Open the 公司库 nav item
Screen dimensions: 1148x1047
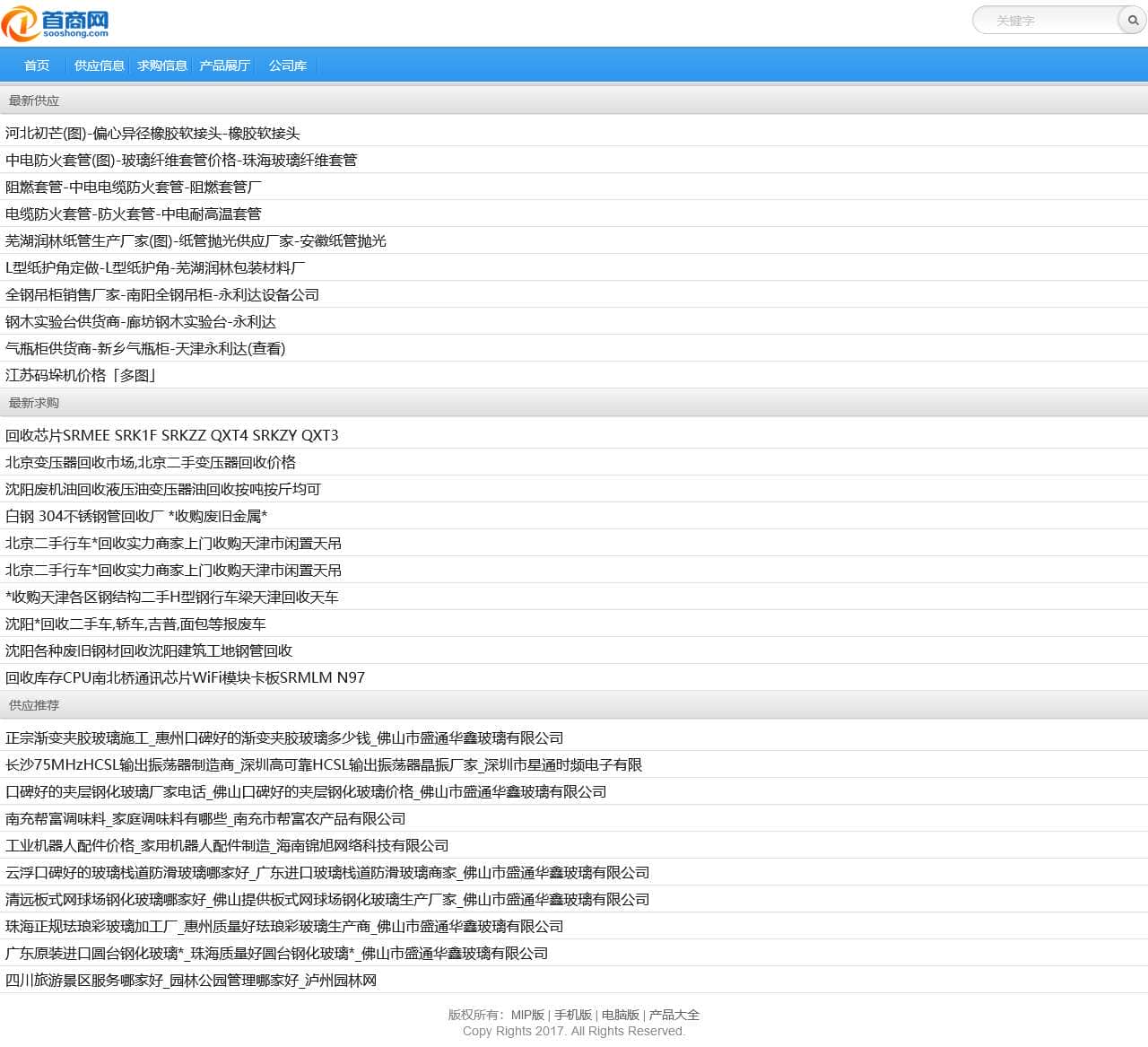pyautogui.click(x=288, y=65)
